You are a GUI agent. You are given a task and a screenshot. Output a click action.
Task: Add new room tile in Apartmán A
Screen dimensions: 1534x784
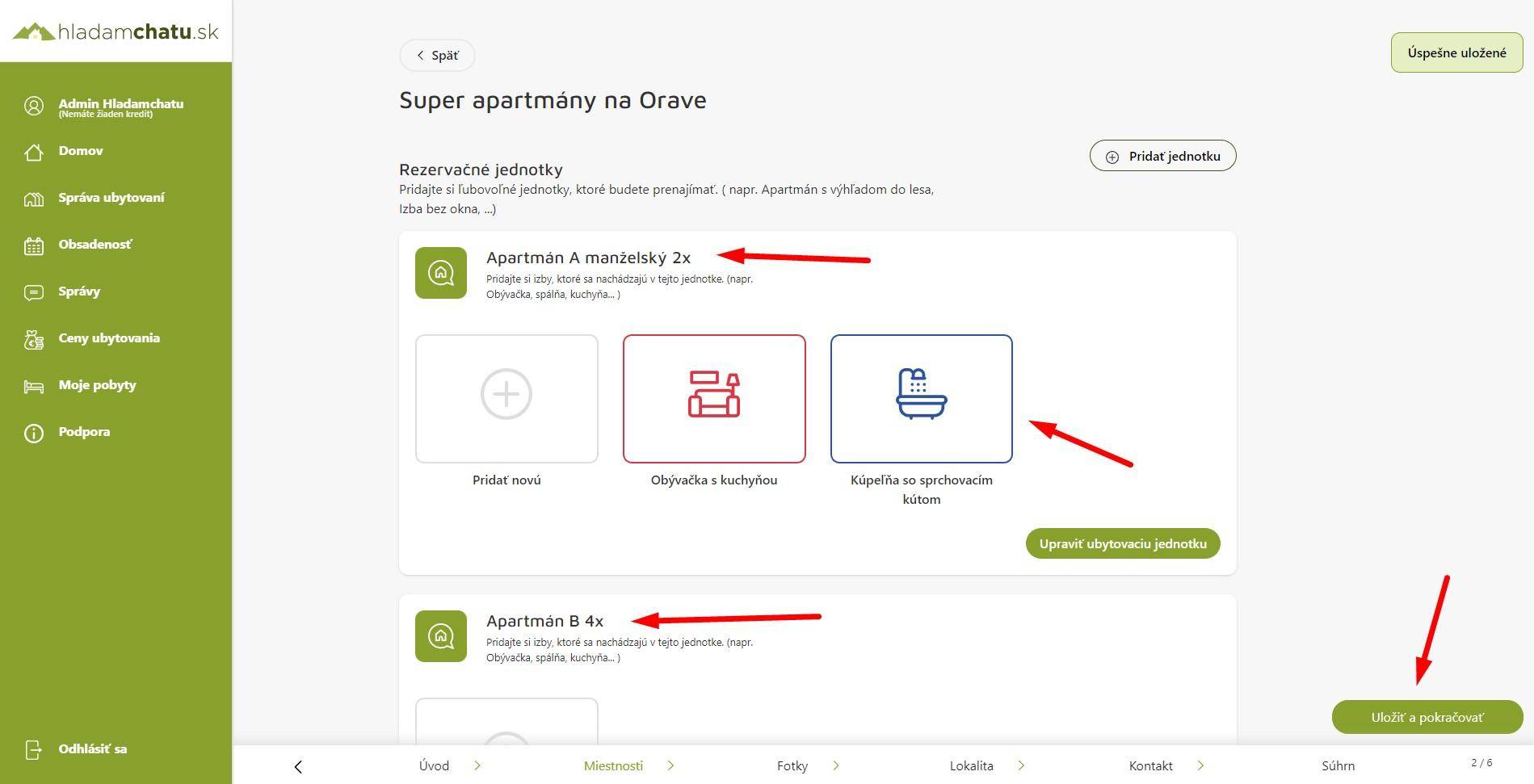pos(506,399)
